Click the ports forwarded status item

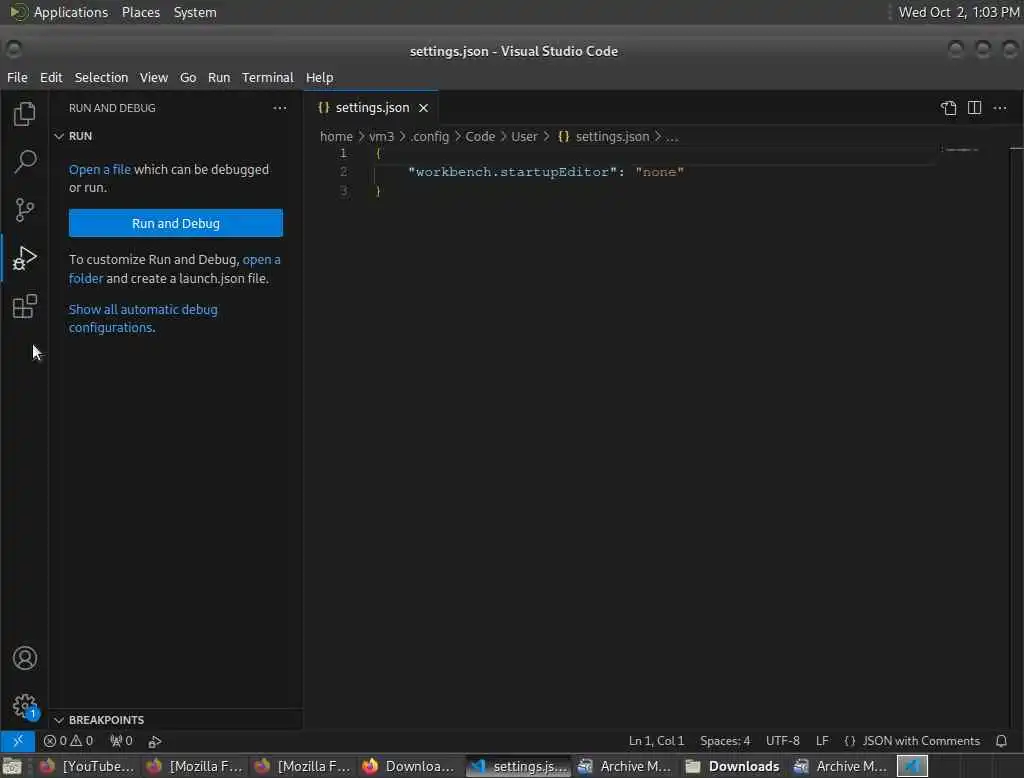pyautogui.click(x=121, y=741)
